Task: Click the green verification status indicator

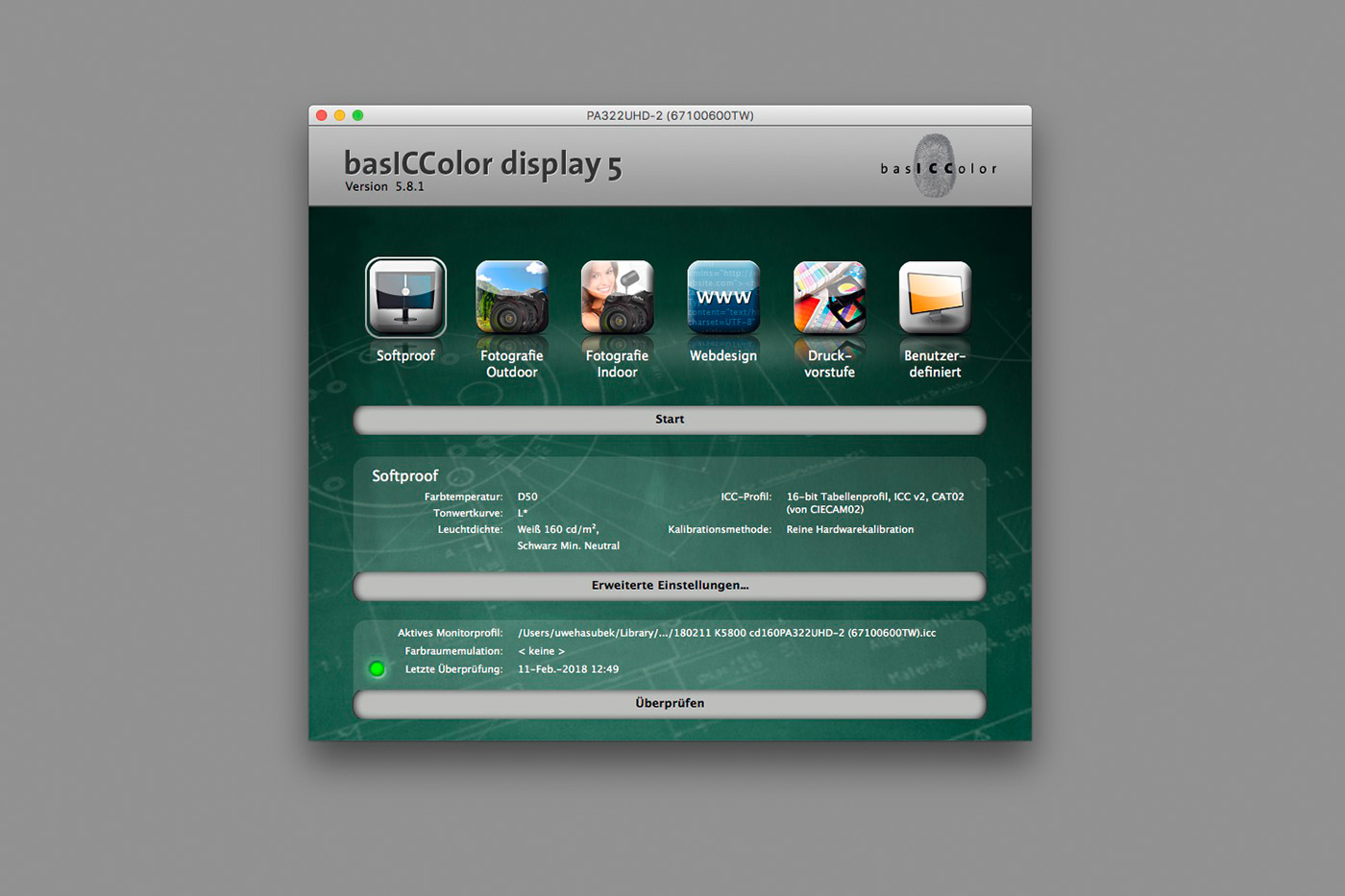Action: (x=378, y=669)
